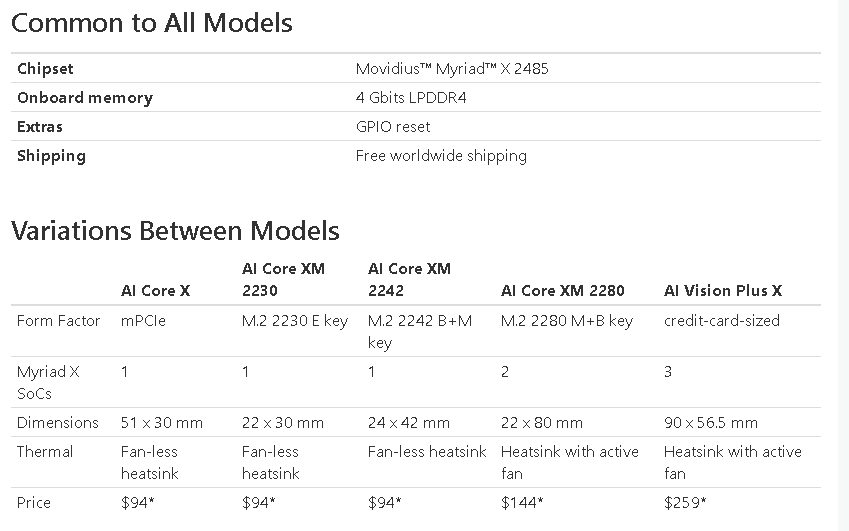Image resolution: width=849 pixels, height=531 pixels.
Task: Click the 'M.2 2280 M+B key' cell
Action: (566, 321)
